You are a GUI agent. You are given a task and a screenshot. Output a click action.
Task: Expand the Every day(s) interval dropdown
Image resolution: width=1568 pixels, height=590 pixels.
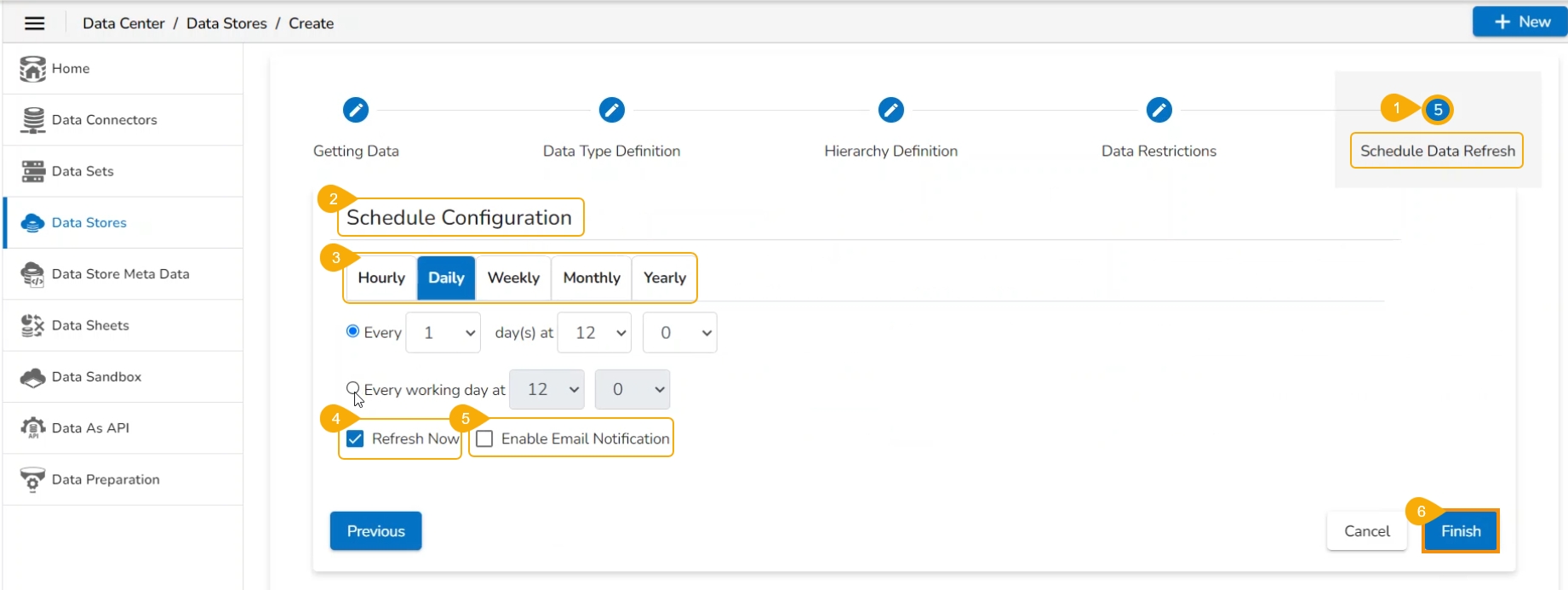(443, 333)
